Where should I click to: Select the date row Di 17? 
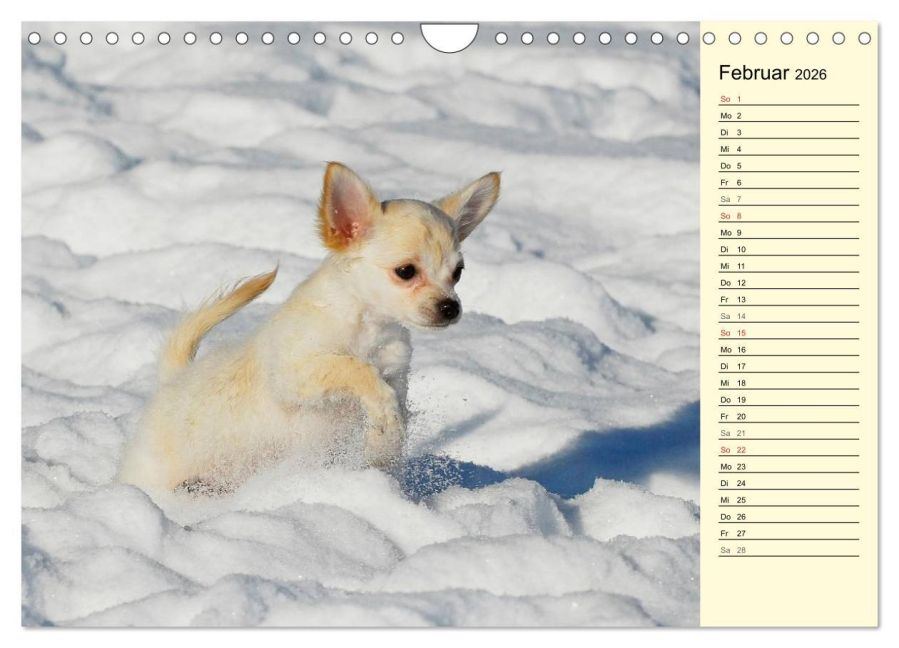(789, 366)
